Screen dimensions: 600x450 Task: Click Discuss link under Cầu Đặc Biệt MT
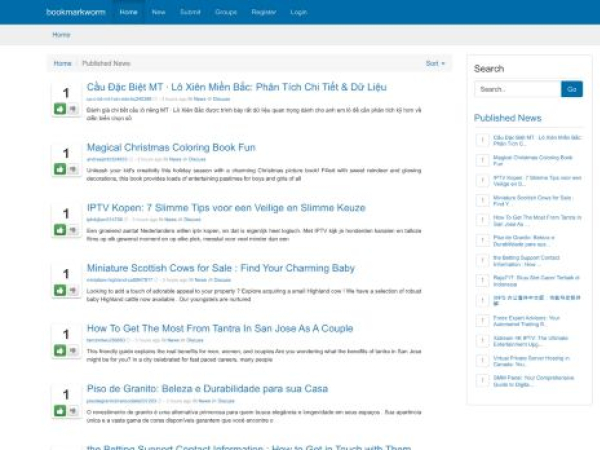pos(221,99)
